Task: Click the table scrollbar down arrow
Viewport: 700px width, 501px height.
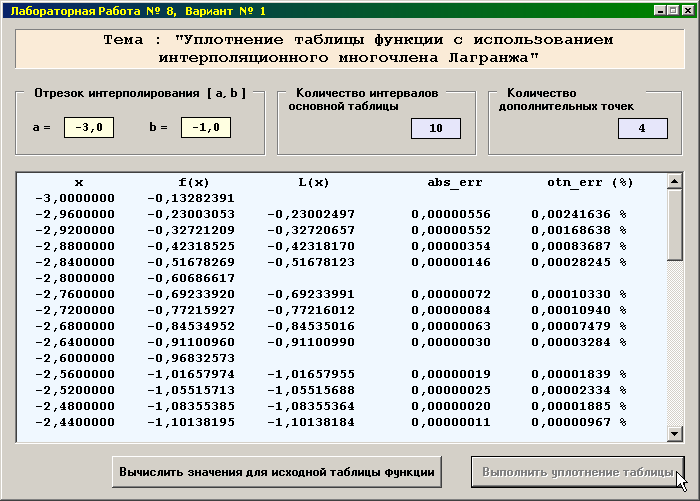Action: coord(675,433)
